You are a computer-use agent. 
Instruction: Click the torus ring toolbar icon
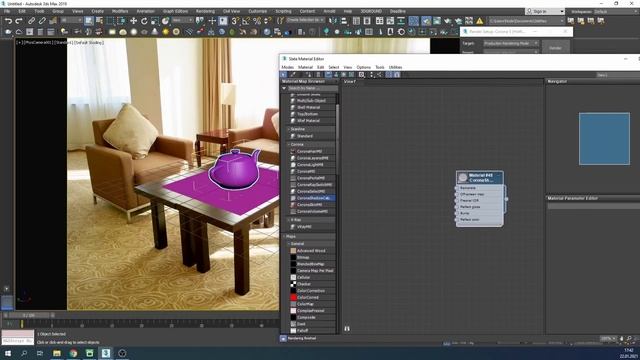pyautogui.click(x=176, y=32)
